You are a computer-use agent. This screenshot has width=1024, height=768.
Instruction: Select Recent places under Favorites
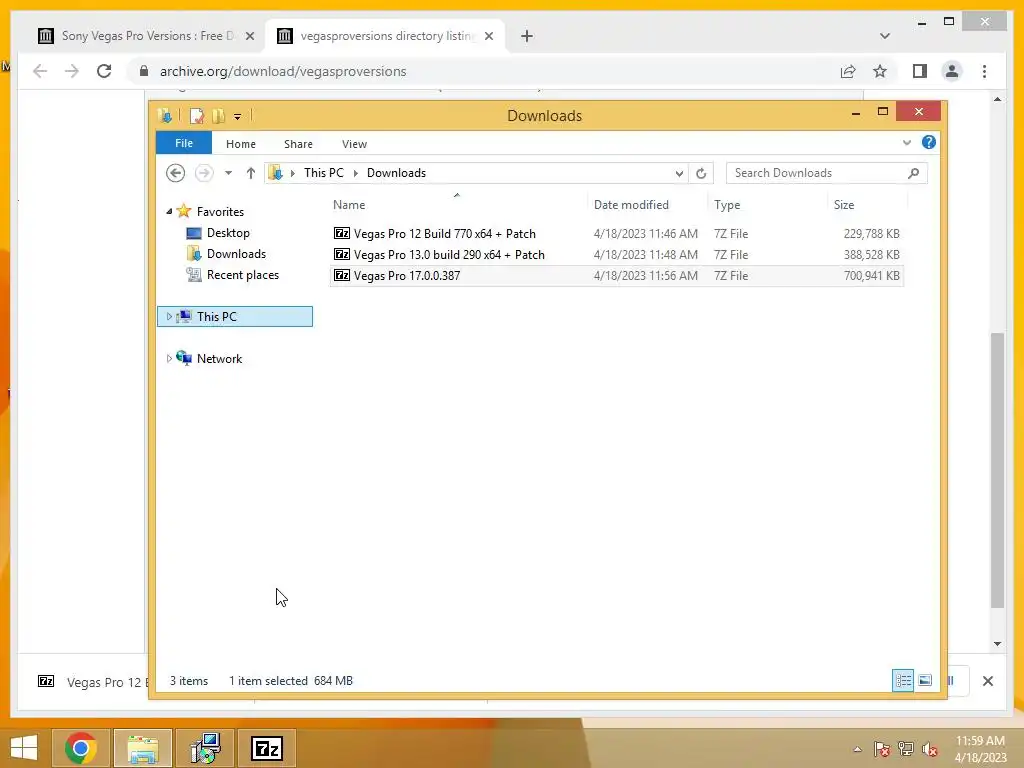[242, 275]
